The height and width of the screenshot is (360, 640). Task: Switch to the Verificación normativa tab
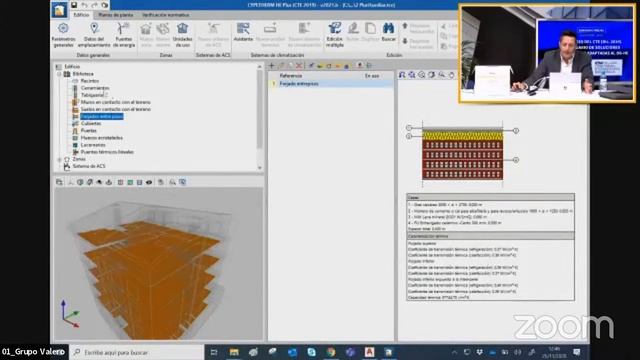[166, 15]
